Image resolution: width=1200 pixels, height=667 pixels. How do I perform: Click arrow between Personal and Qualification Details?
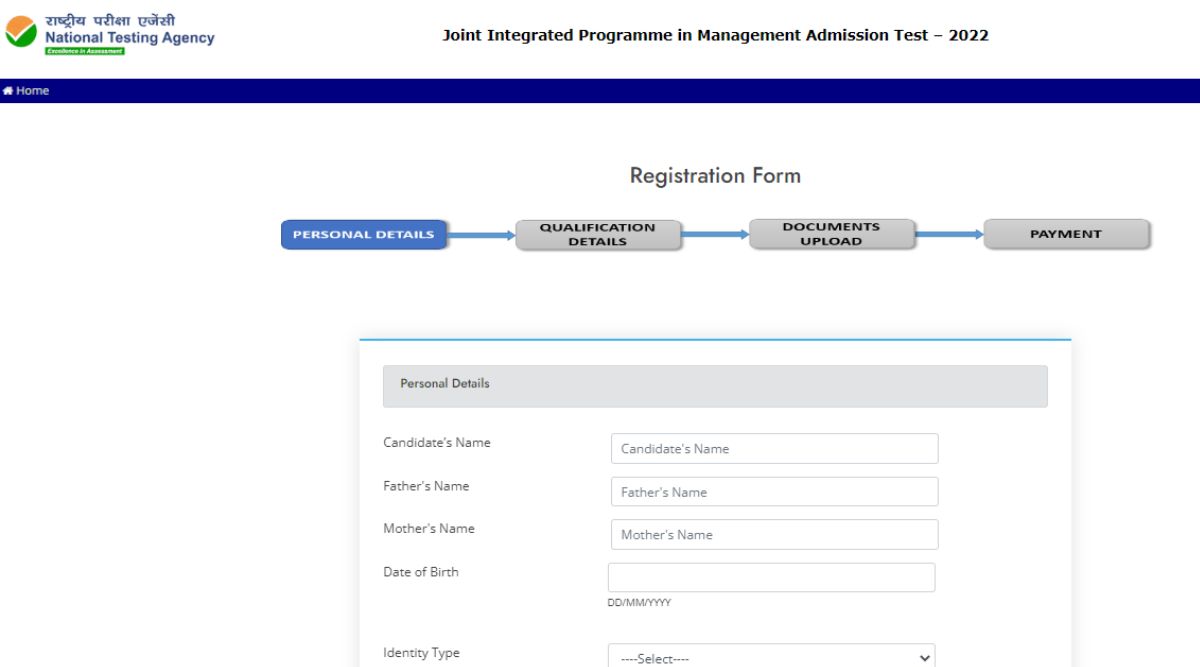pos(481,236)
